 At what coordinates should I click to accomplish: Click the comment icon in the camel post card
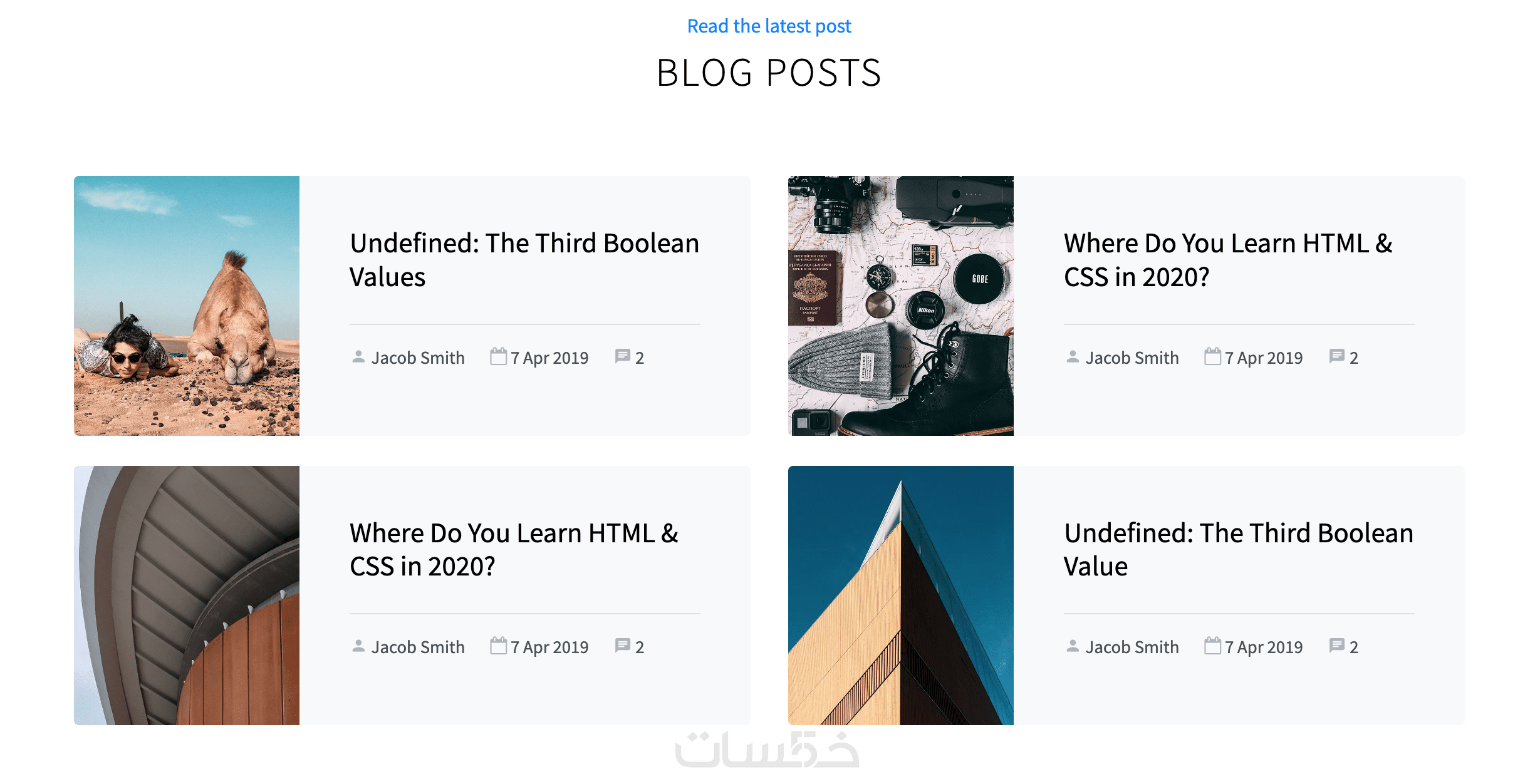pyautogui.click(x=622, y=357)
